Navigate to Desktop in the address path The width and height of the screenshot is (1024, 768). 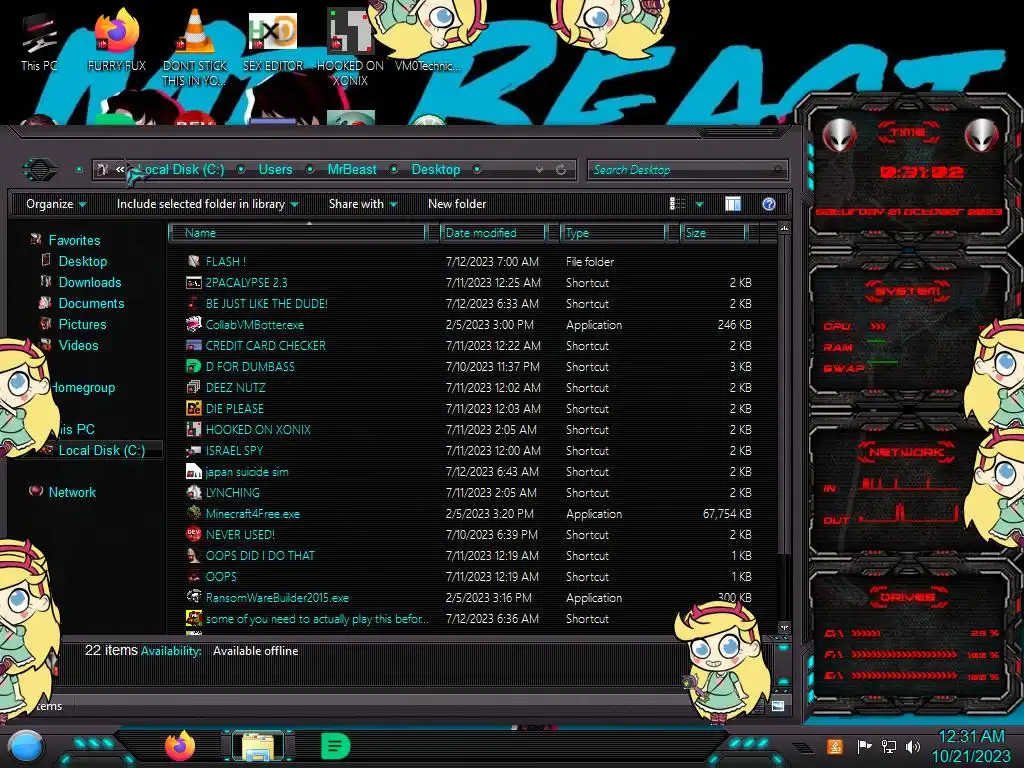click(x=436, y=170)
